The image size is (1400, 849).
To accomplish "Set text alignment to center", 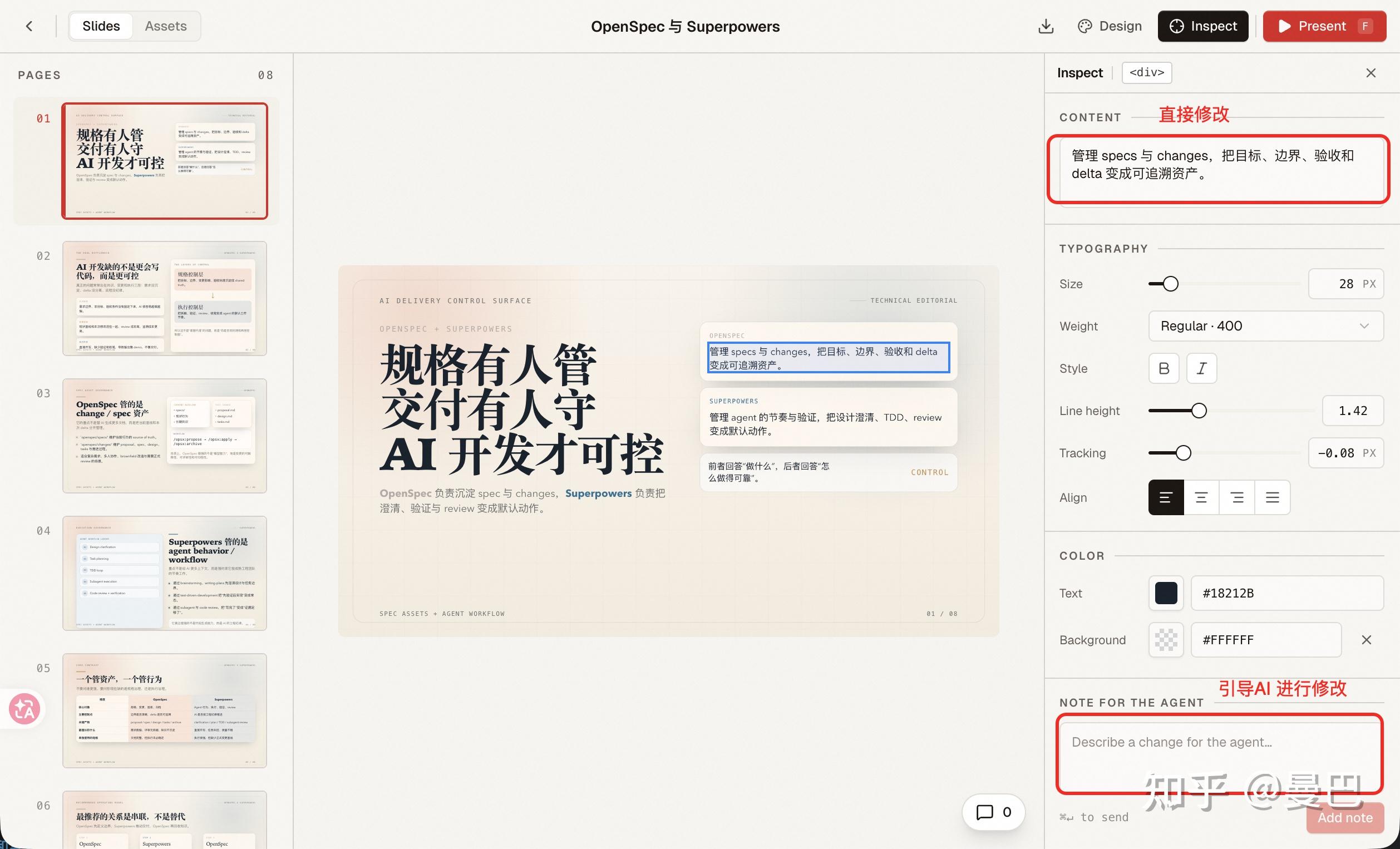I will click(x=1201, y=498).
